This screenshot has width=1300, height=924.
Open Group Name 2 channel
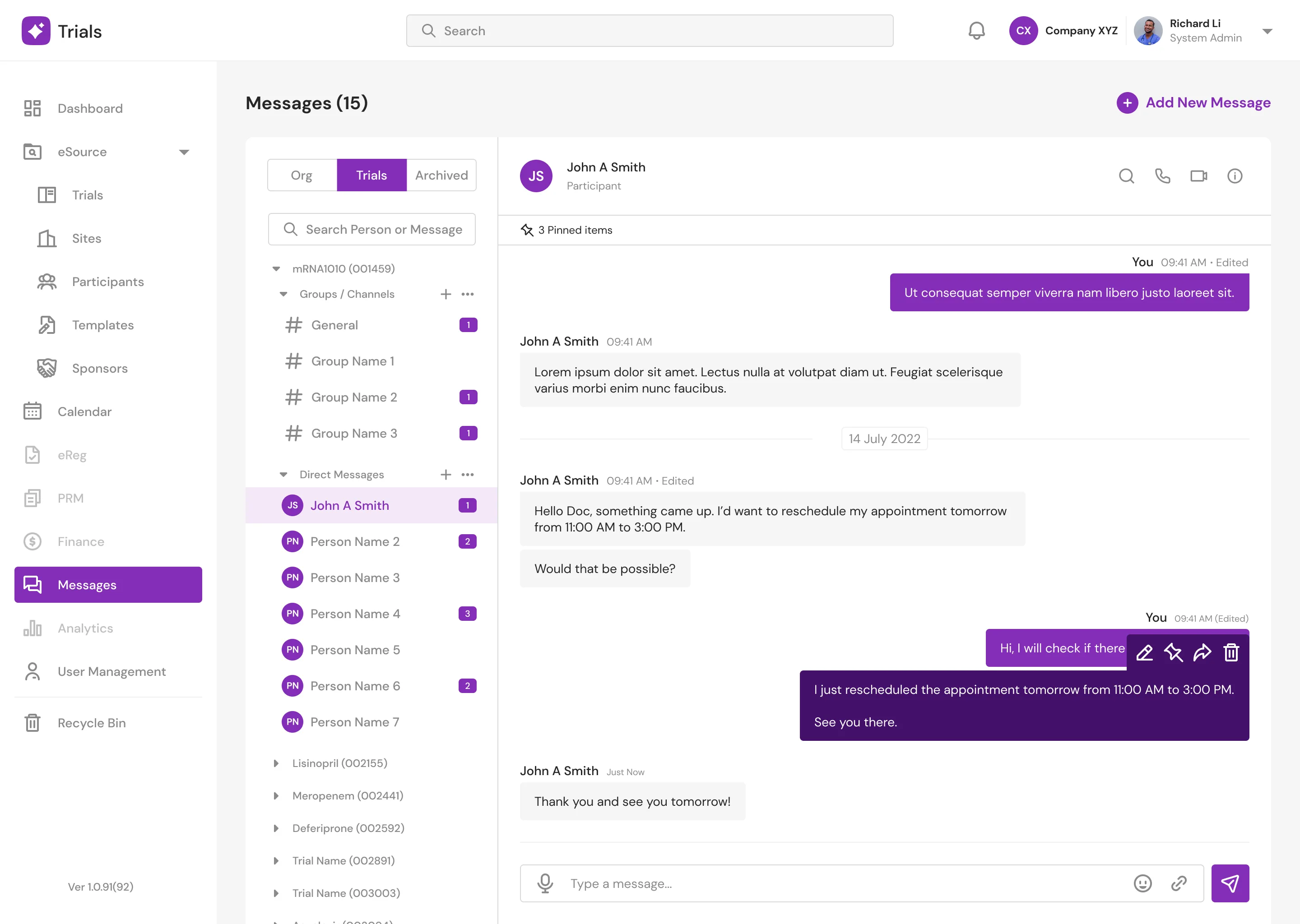pos(371,397)
